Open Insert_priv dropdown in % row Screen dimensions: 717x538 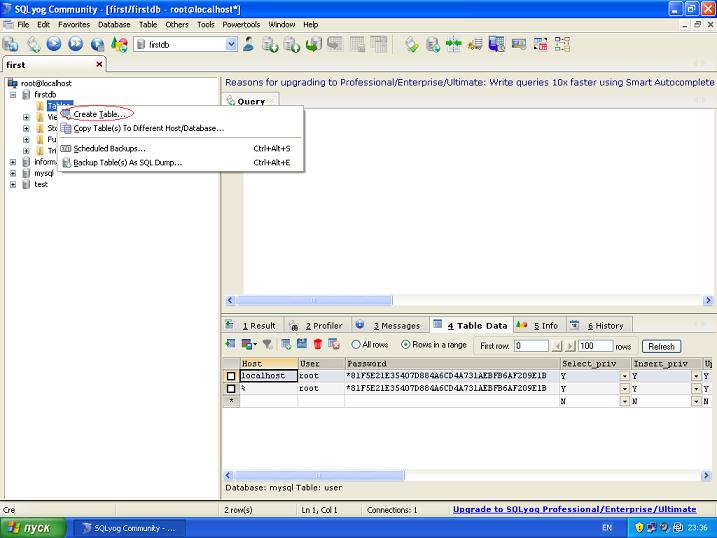696,389
